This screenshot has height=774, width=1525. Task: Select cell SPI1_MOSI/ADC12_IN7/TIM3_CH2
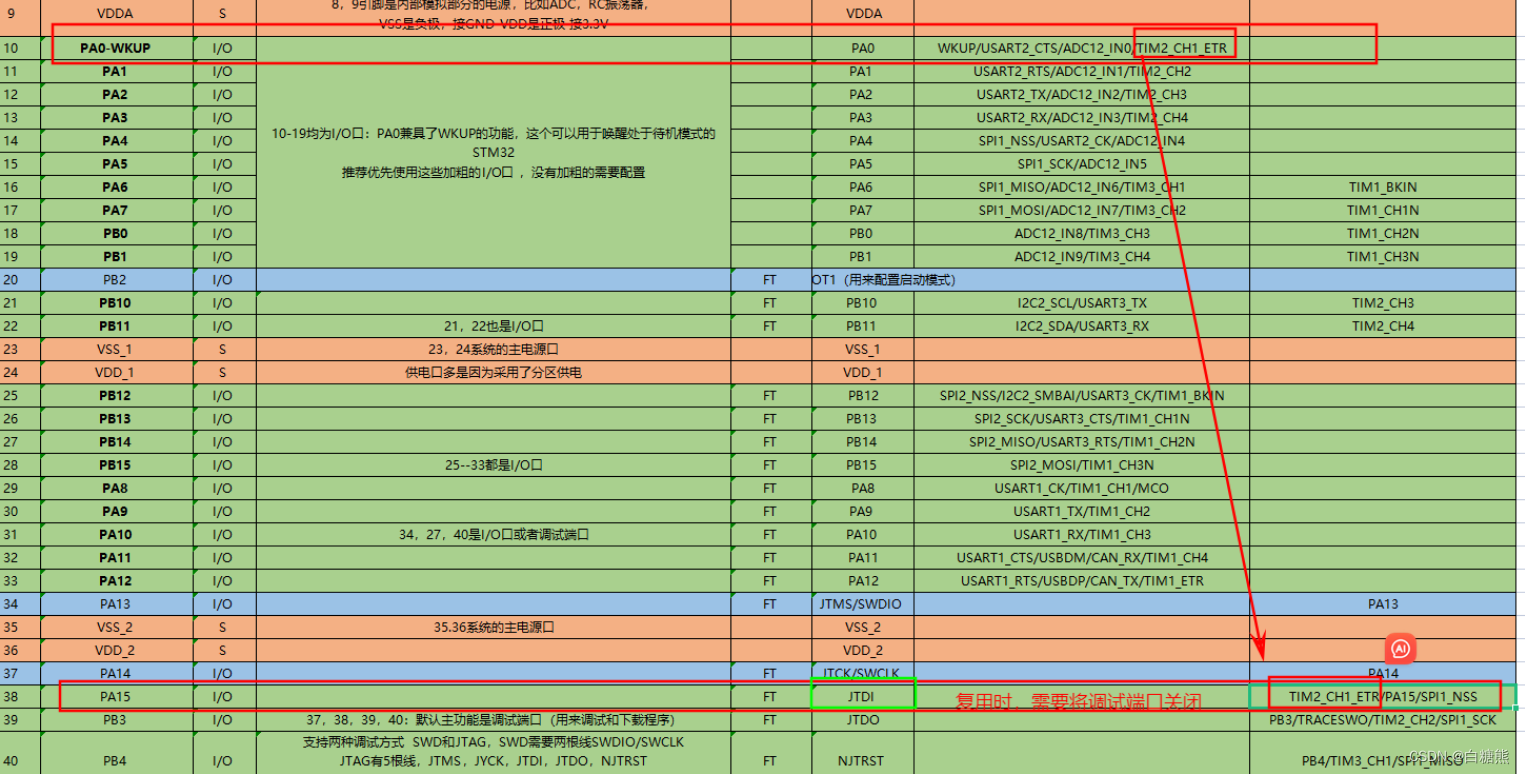1082,210
